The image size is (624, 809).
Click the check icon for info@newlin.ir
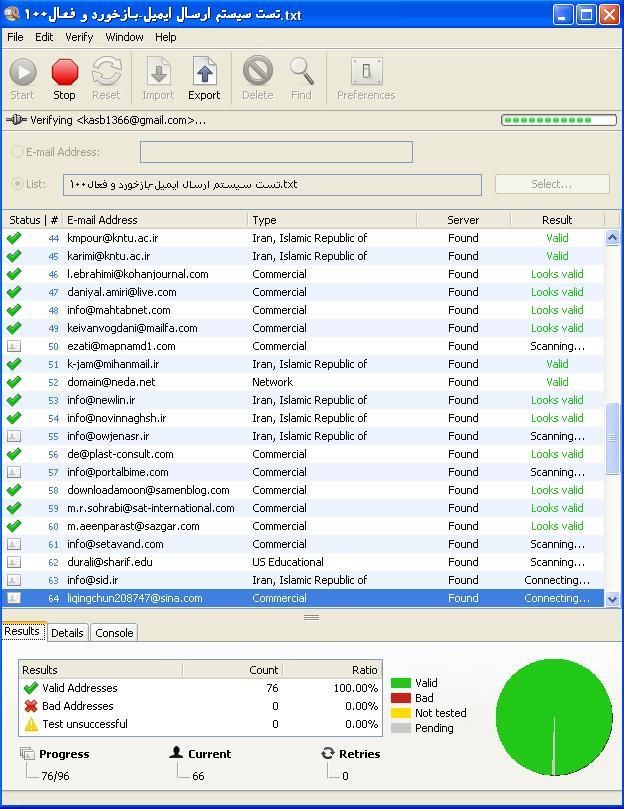14,400
